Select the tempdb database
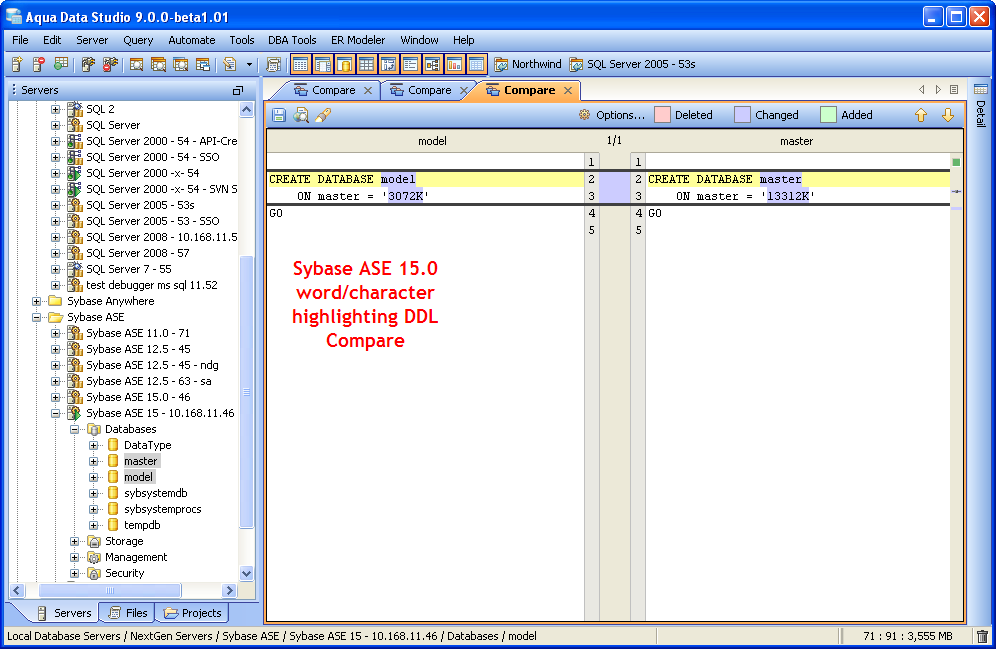Screen dimensions: 996x649 click(x=142, y=525)
